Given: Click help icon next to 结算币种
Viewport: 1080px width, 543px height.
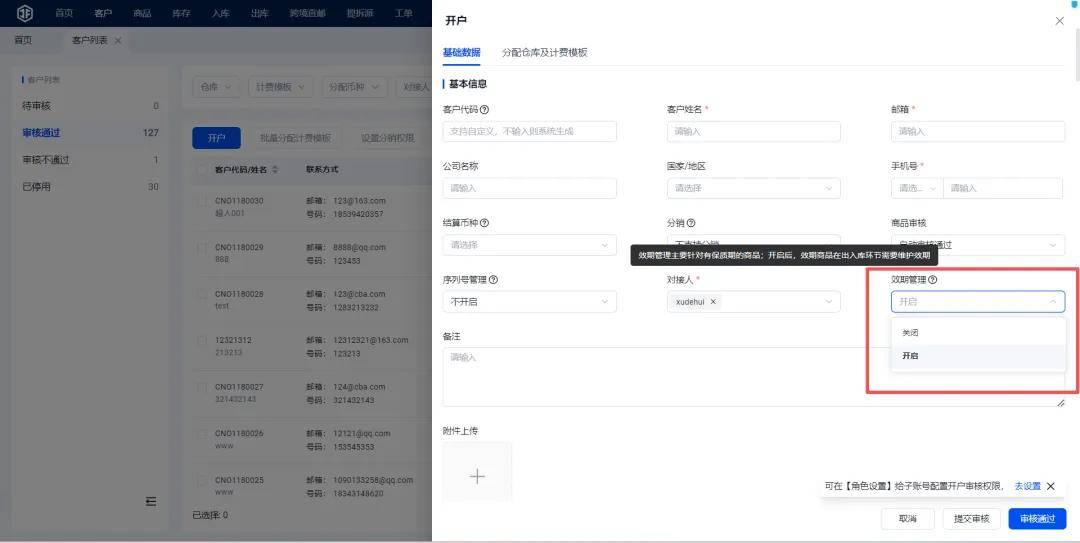Looking at the screenshot, I should 485,223.
